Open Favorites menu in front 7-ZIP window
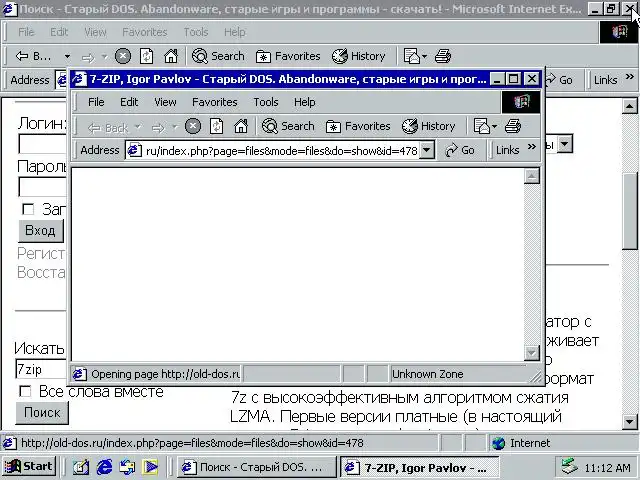640x480 pixels. (x=215, y=102)
